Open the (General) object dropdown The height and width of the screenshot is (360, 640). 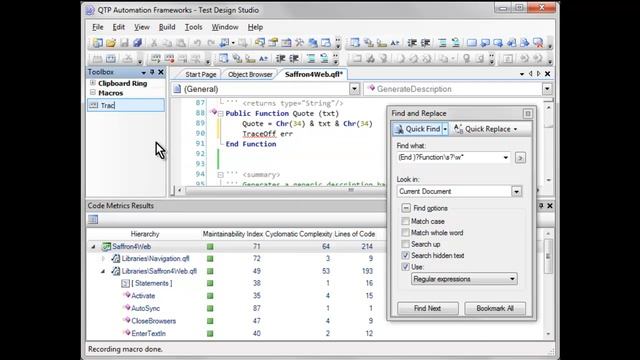[x=354, y=89]
